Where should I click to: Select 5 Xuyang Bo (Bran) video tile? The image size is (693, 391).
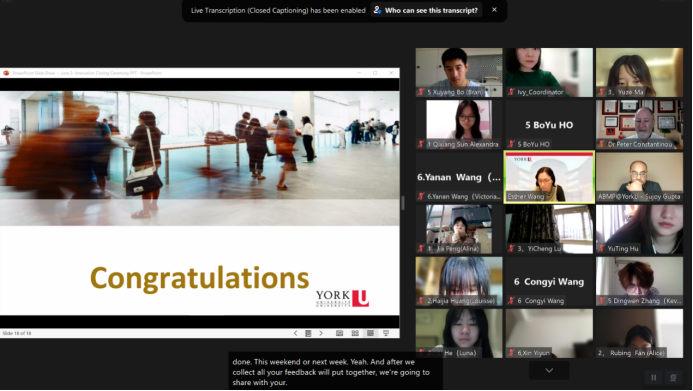pos(459,72)
